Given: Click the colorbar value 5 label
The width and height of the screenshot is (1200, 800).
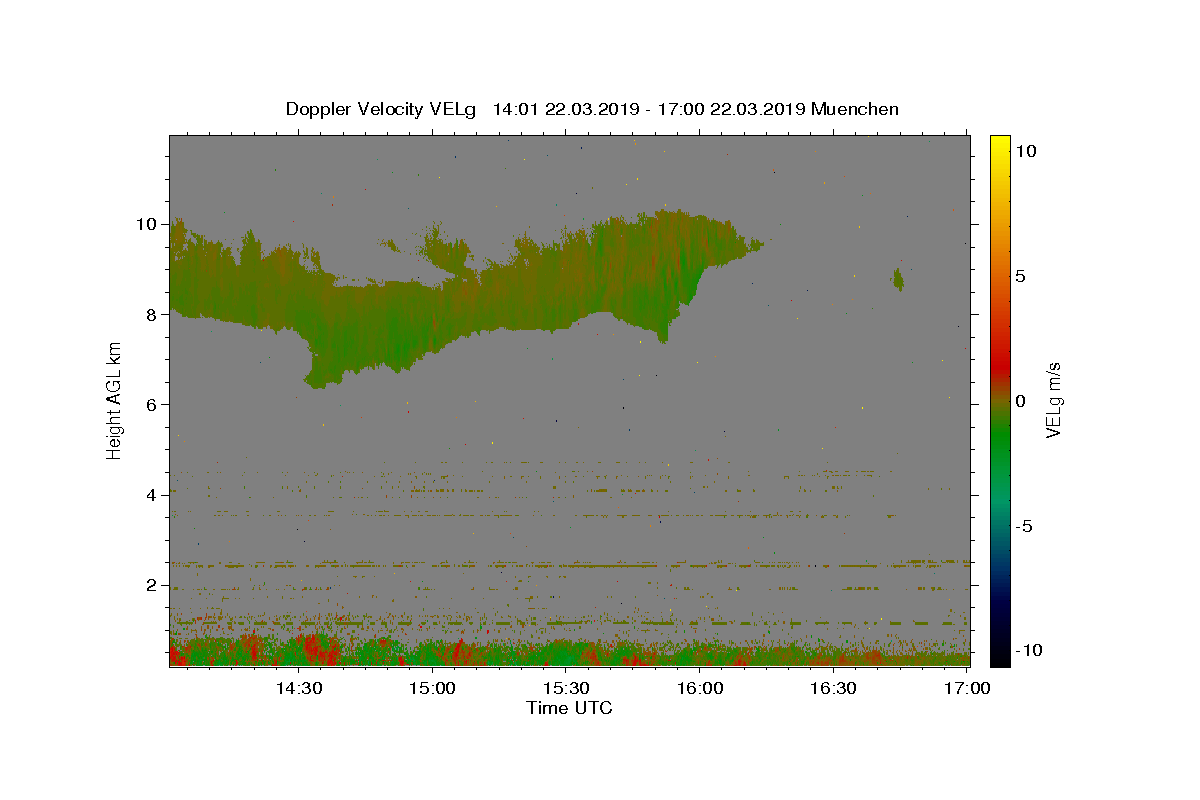Looking at the screenshot, I should pyautogui.click(x=1020, y=276).
